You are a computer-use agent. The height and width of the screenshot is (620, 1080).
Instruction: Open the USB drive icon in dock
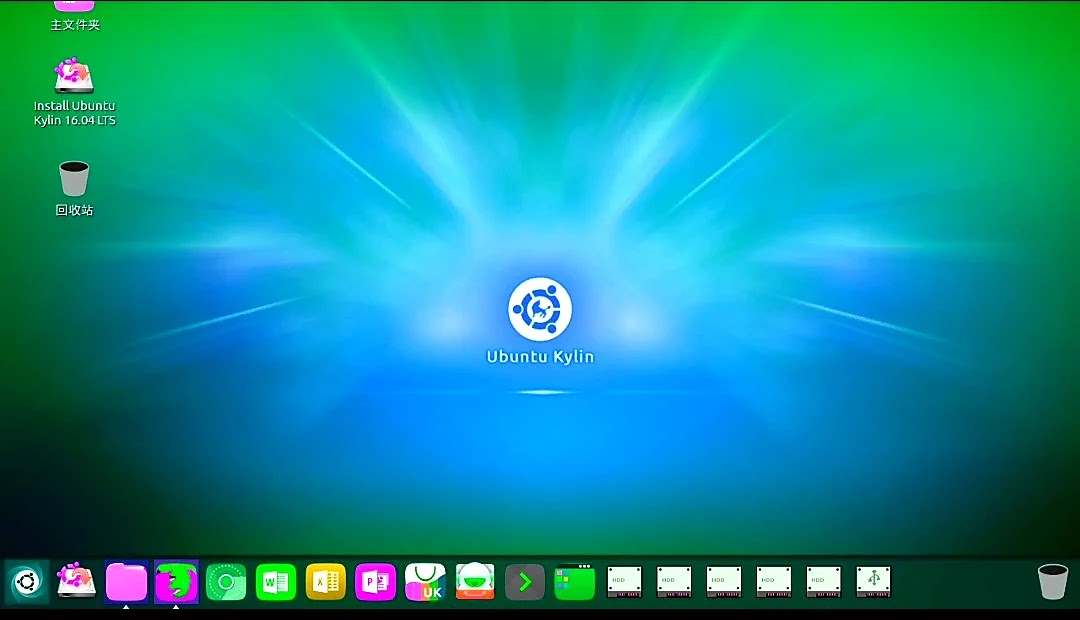click(873, 582)
